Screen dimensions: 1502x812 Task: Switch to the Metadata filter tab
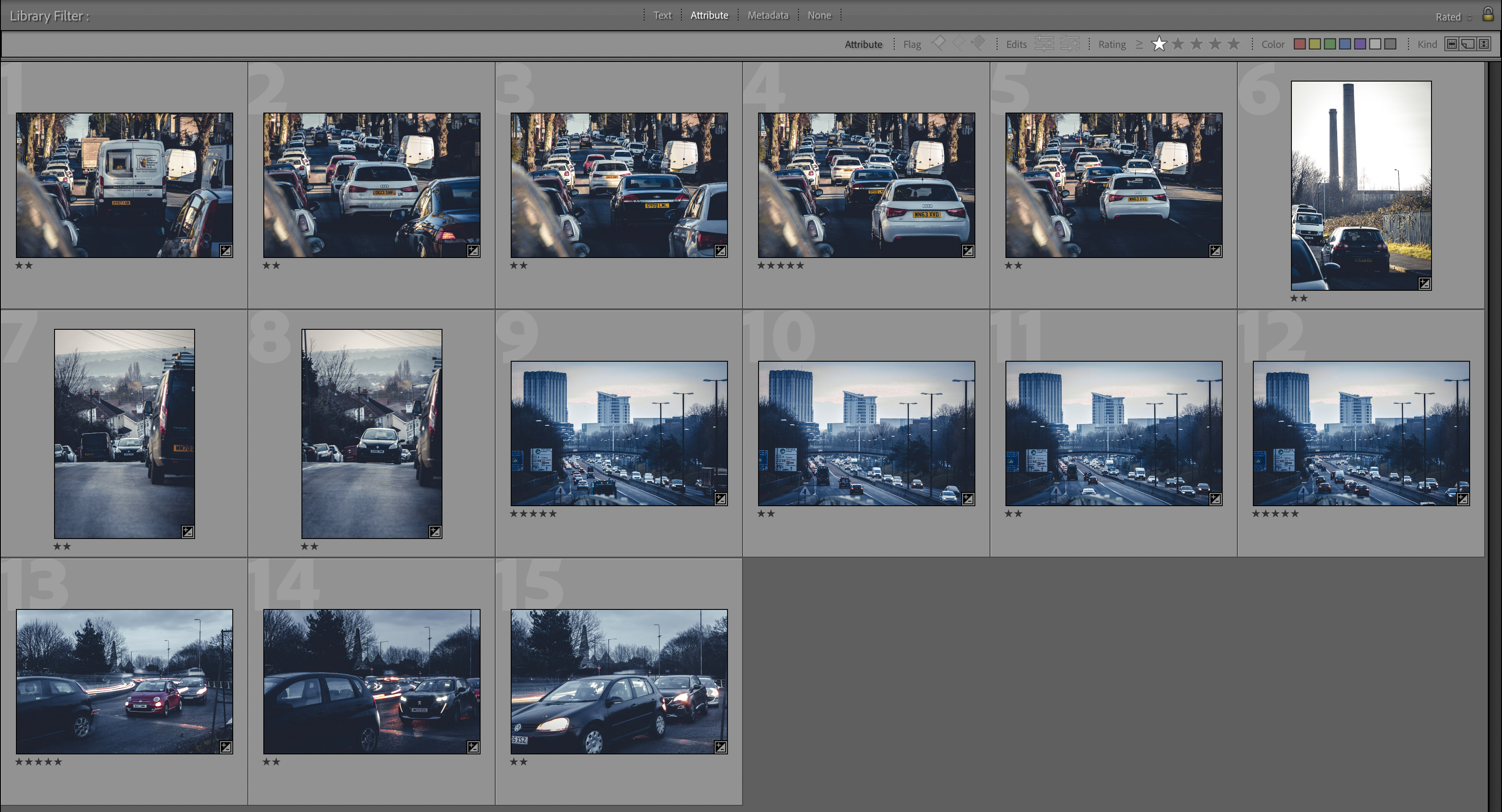point(767,15)
